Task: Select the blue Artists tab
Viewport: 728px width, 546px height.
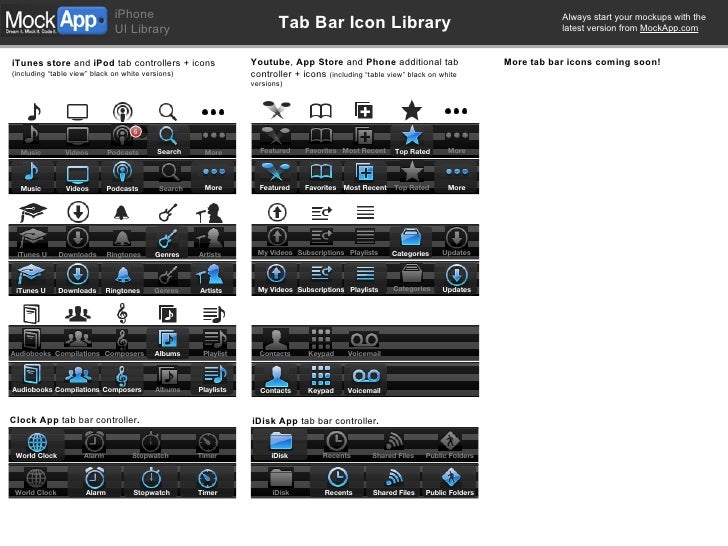Action: coord(211,278)
